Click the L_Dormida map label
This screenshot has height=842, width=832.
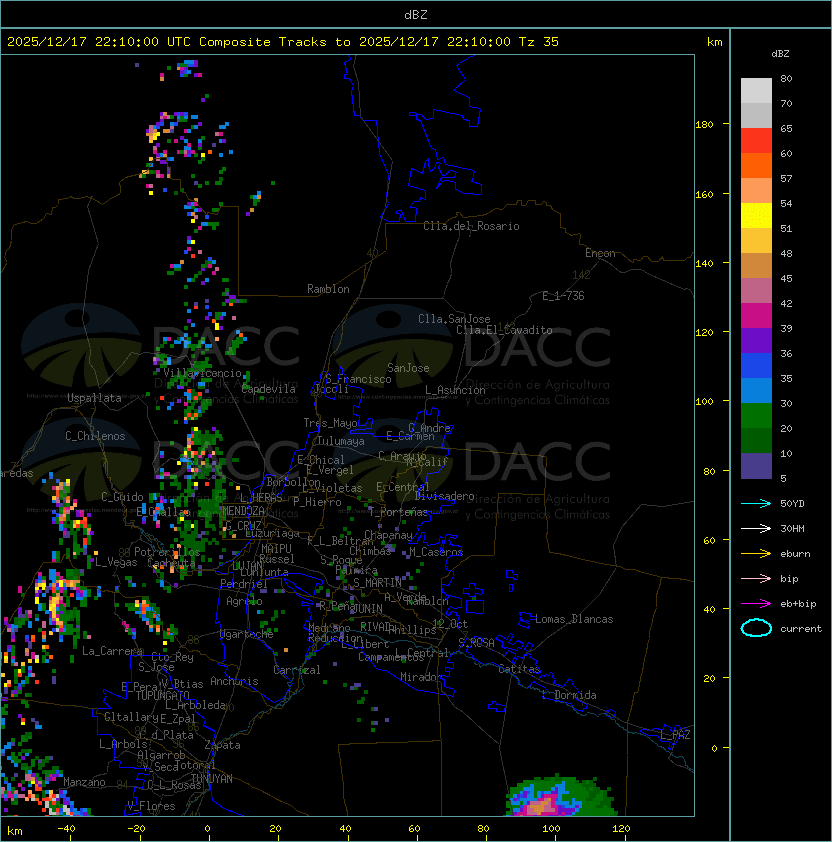click(569, 695)
